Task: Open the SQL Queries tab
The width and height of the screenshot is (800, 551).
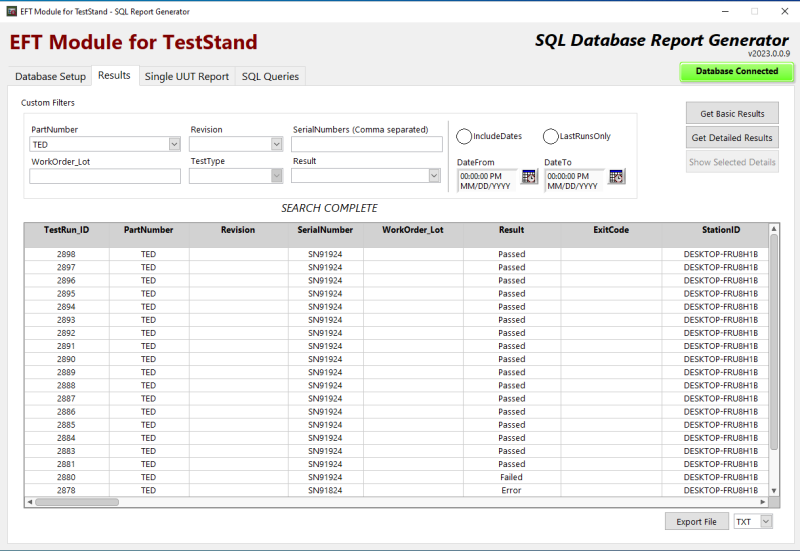Action: (270, 77)
